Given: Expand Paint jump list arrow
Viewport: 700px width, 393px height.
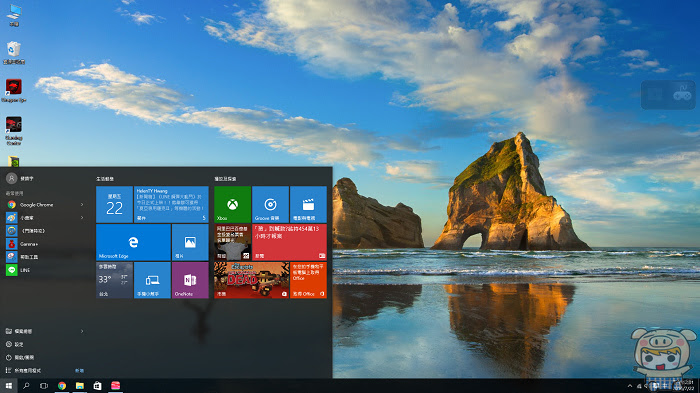Looking at the screenshot, I should (x=82, y=217).
